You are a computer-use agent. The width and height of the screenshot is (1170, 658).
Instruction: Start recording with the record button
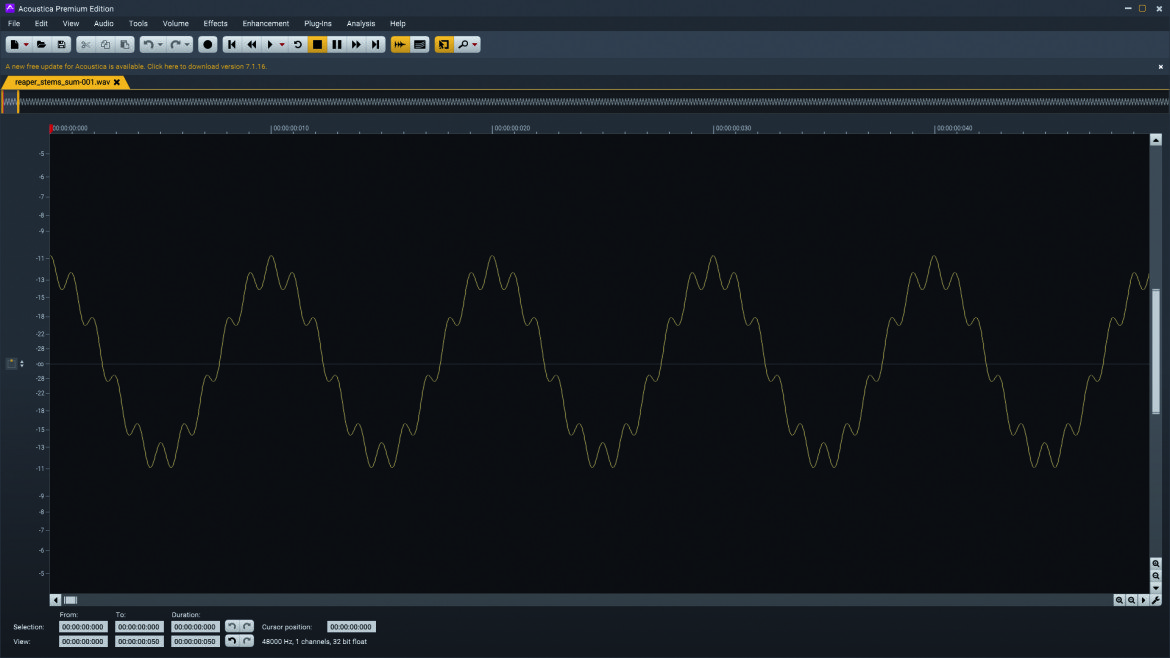click(x=207, y=45)
